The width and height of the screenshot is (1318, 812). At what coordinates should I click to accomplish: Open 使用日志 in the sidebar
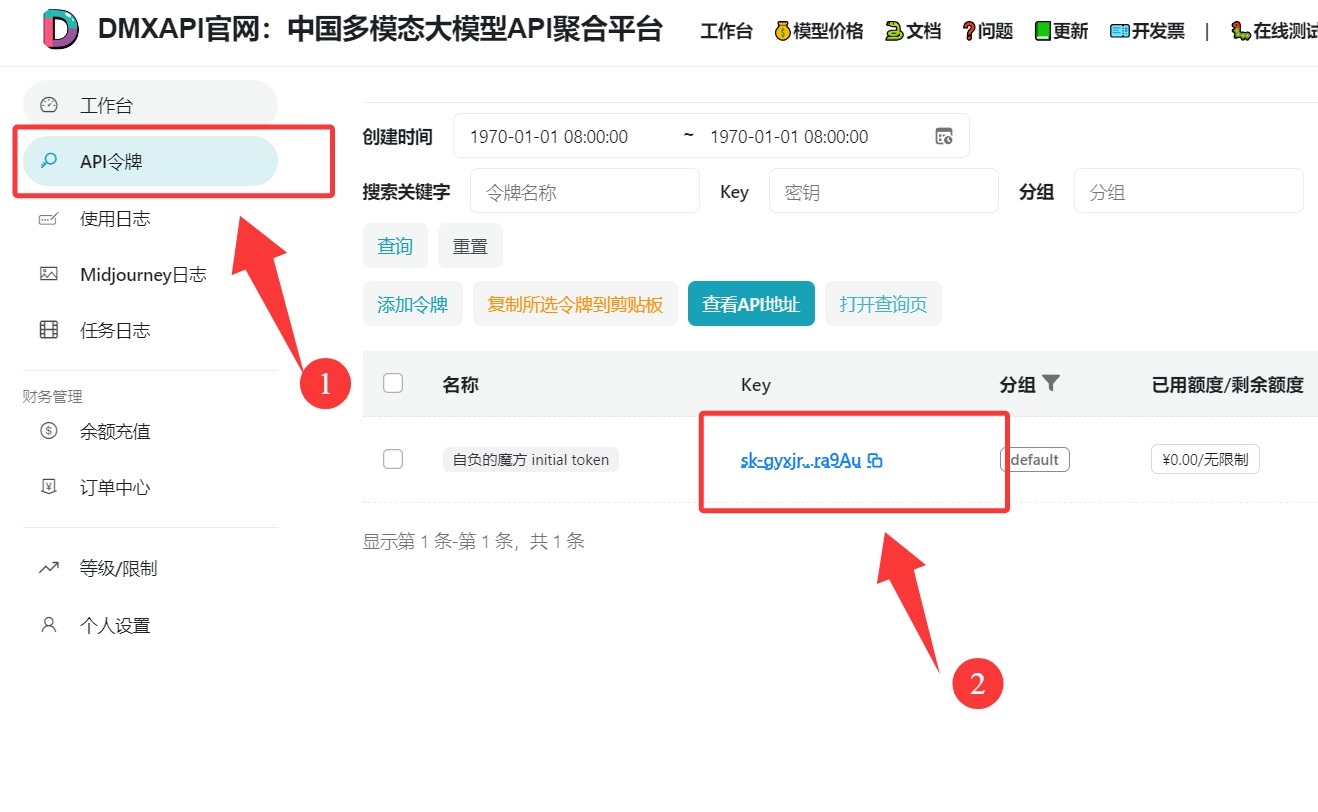[x=115, y=218]
